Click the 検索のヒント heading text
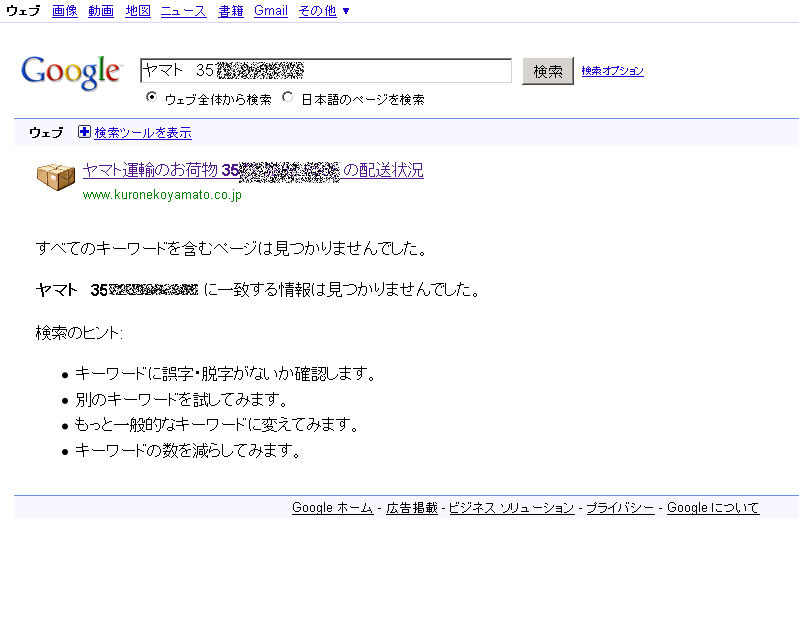This screenshot has width=799, height=629. pyautogui.click(x=79, y=333)
